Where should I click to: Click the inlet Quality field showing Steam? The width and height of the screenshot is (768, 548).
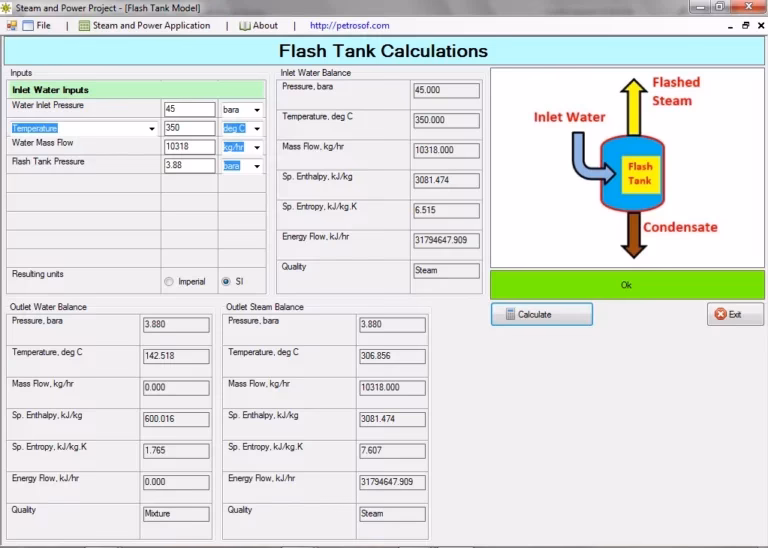(446, 271)
